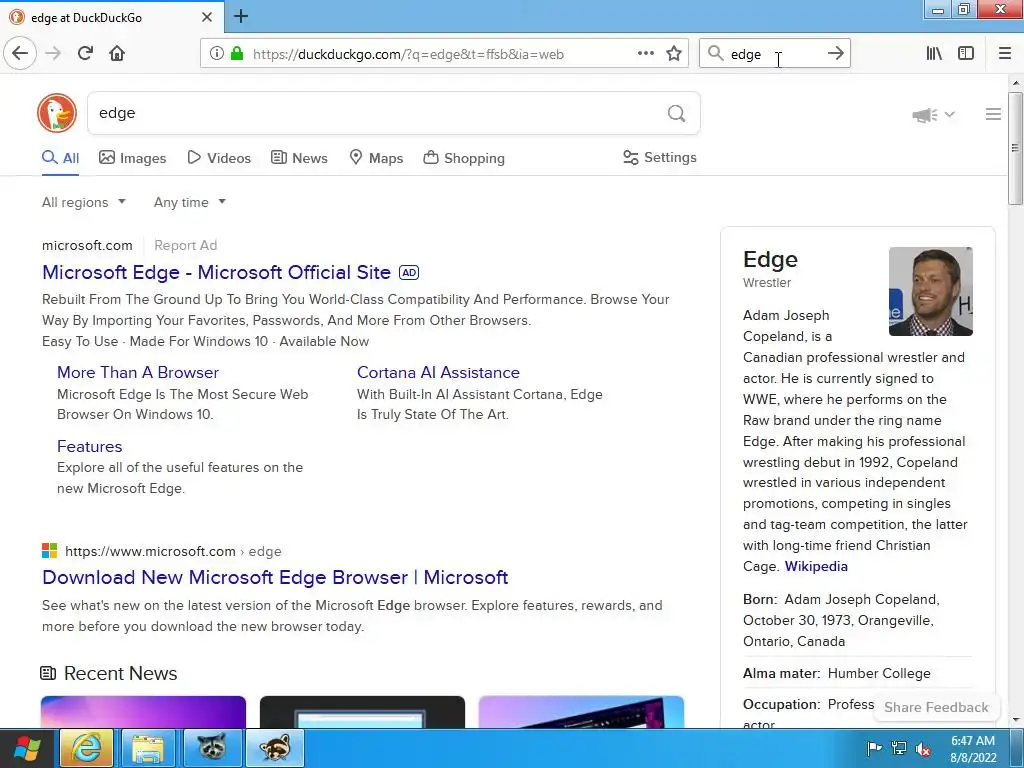Click the Recent News newspaper icon
The width and height of the screenshot is (1024, 768).
[48, 673]
